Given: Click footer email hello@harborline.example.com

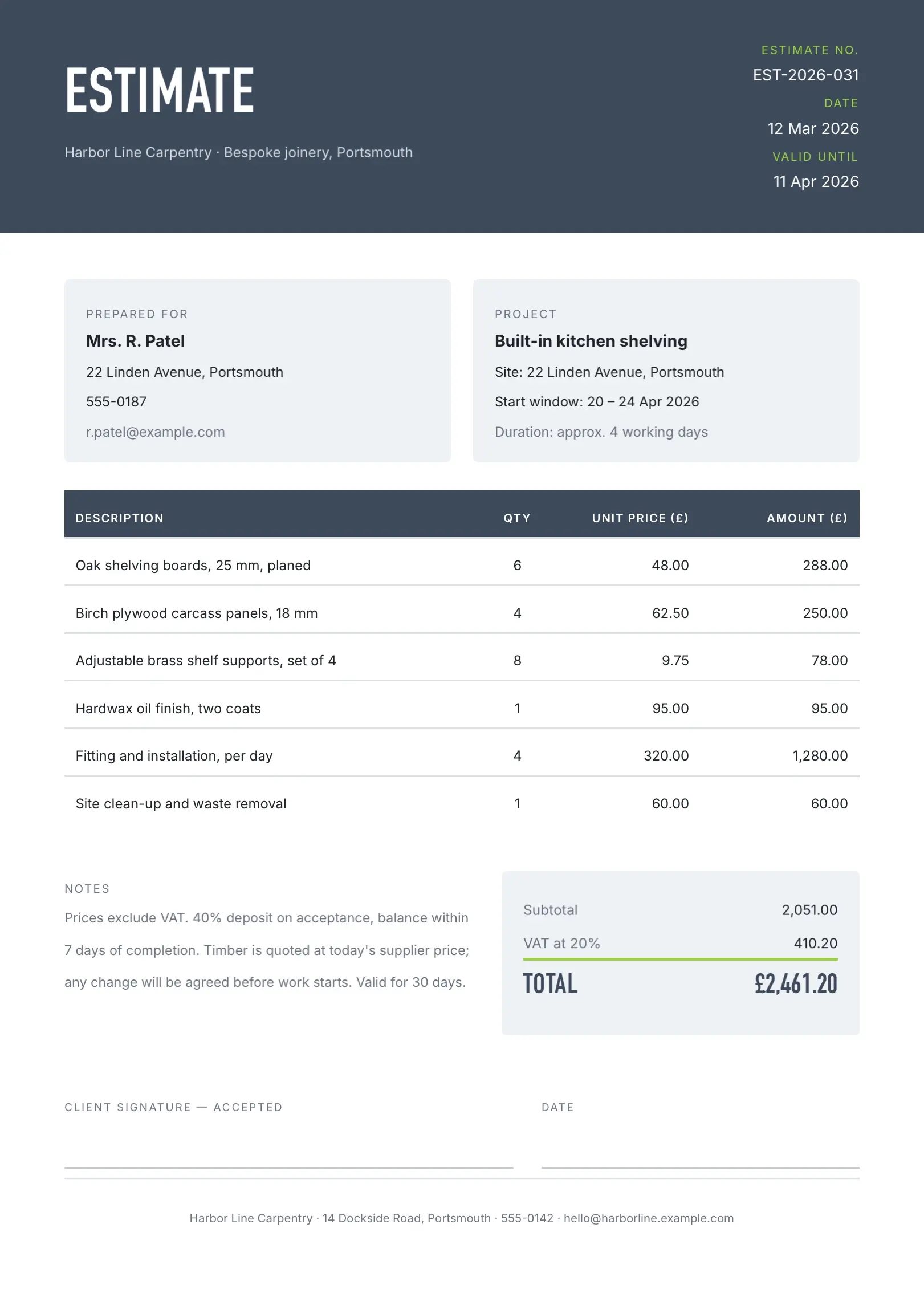Looking at the screenshot, I should (649, 1218).
